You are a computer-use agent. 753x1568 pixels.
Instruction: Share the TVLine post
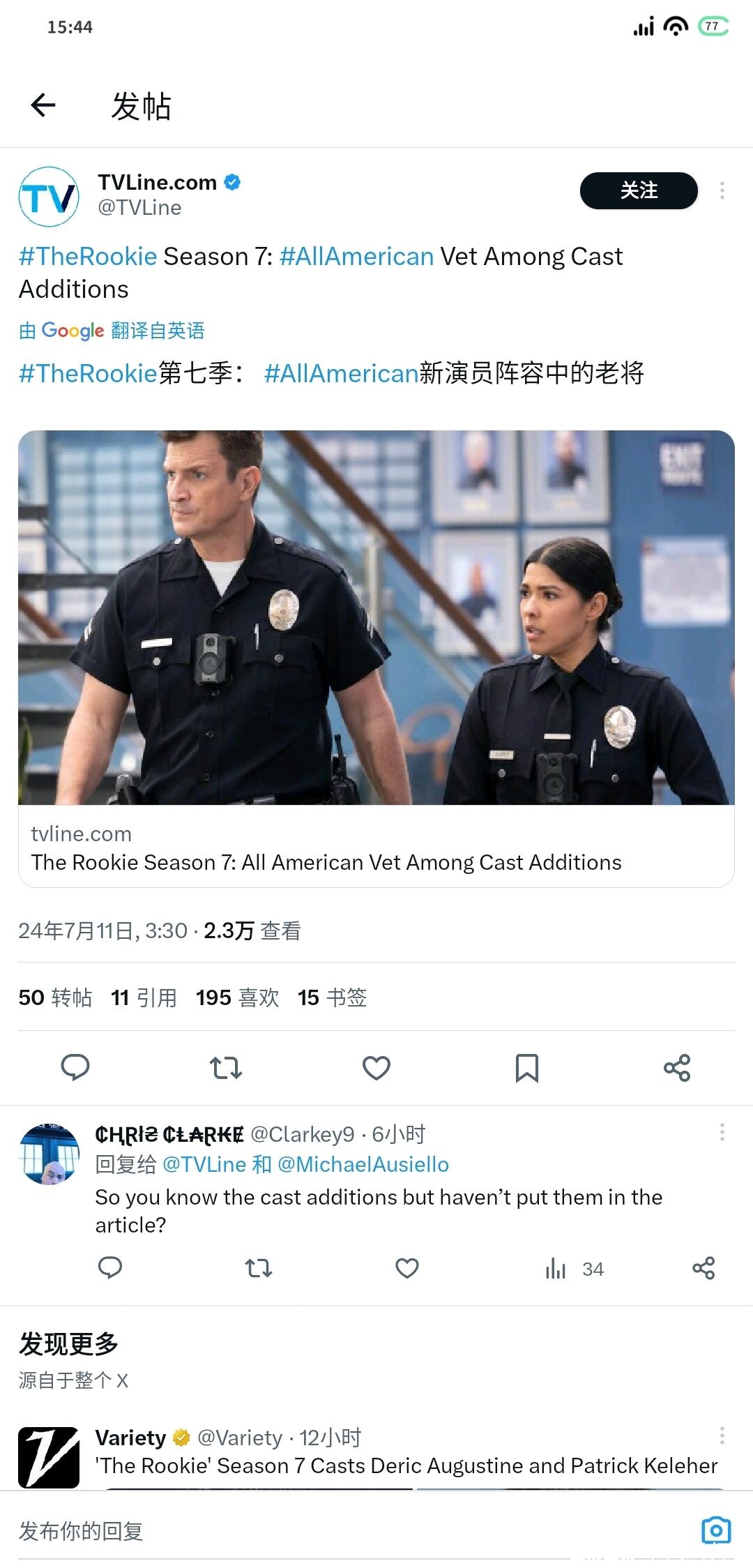(677, 1067)
